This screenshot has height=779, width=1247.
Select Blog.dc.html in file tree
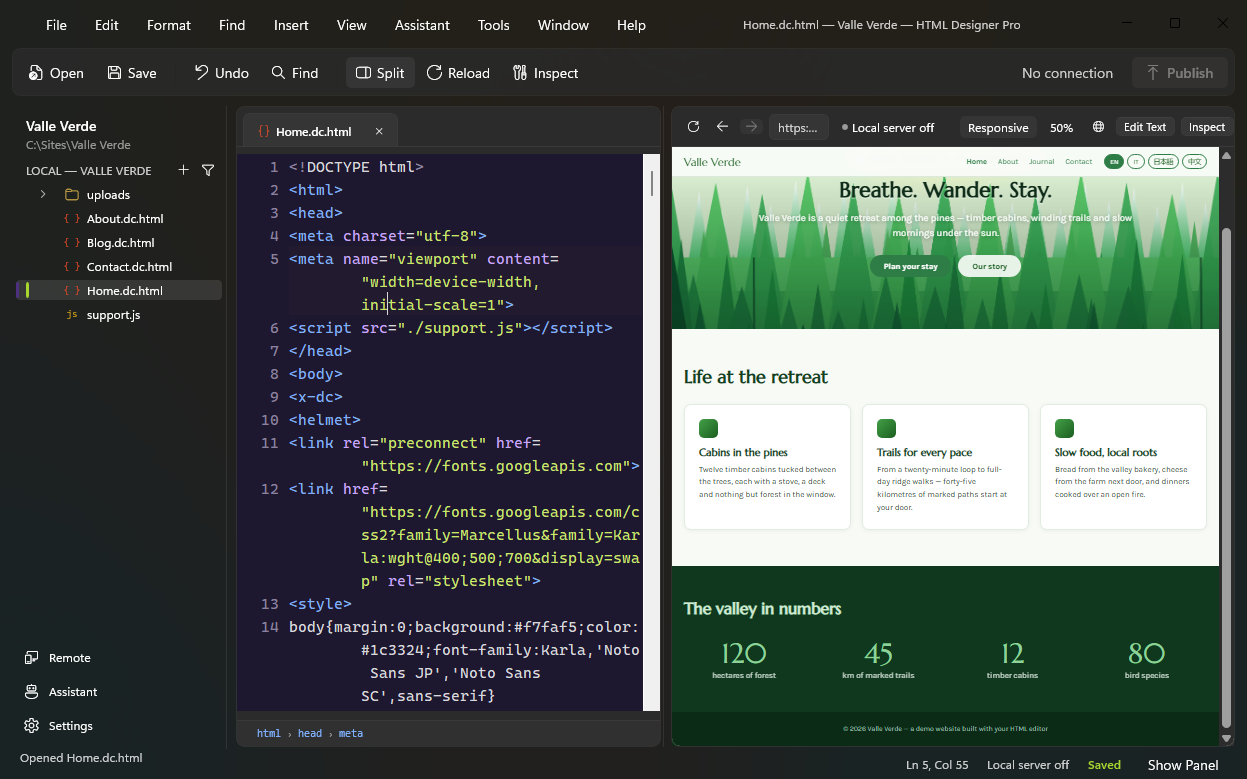[119, 242]
